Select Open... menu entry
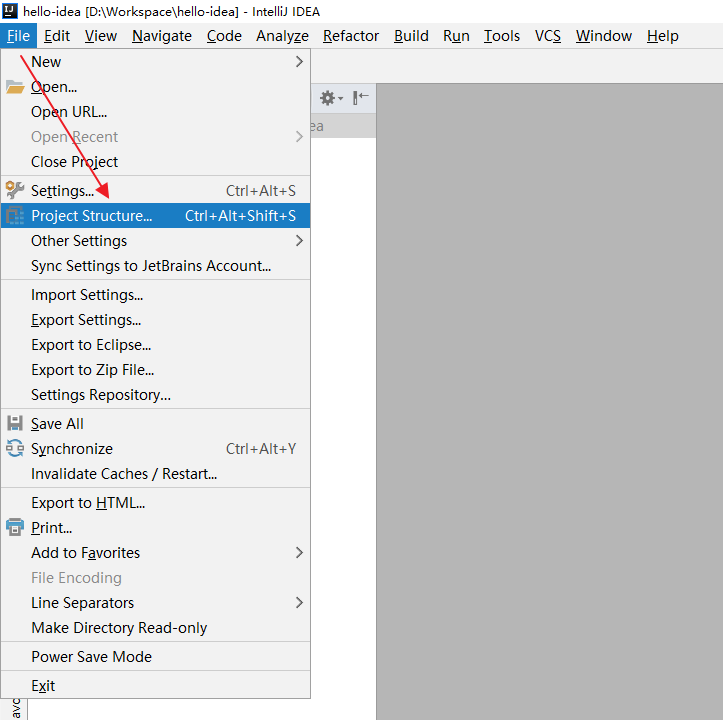This screenshot has width=723, height=720. point(155,87)
